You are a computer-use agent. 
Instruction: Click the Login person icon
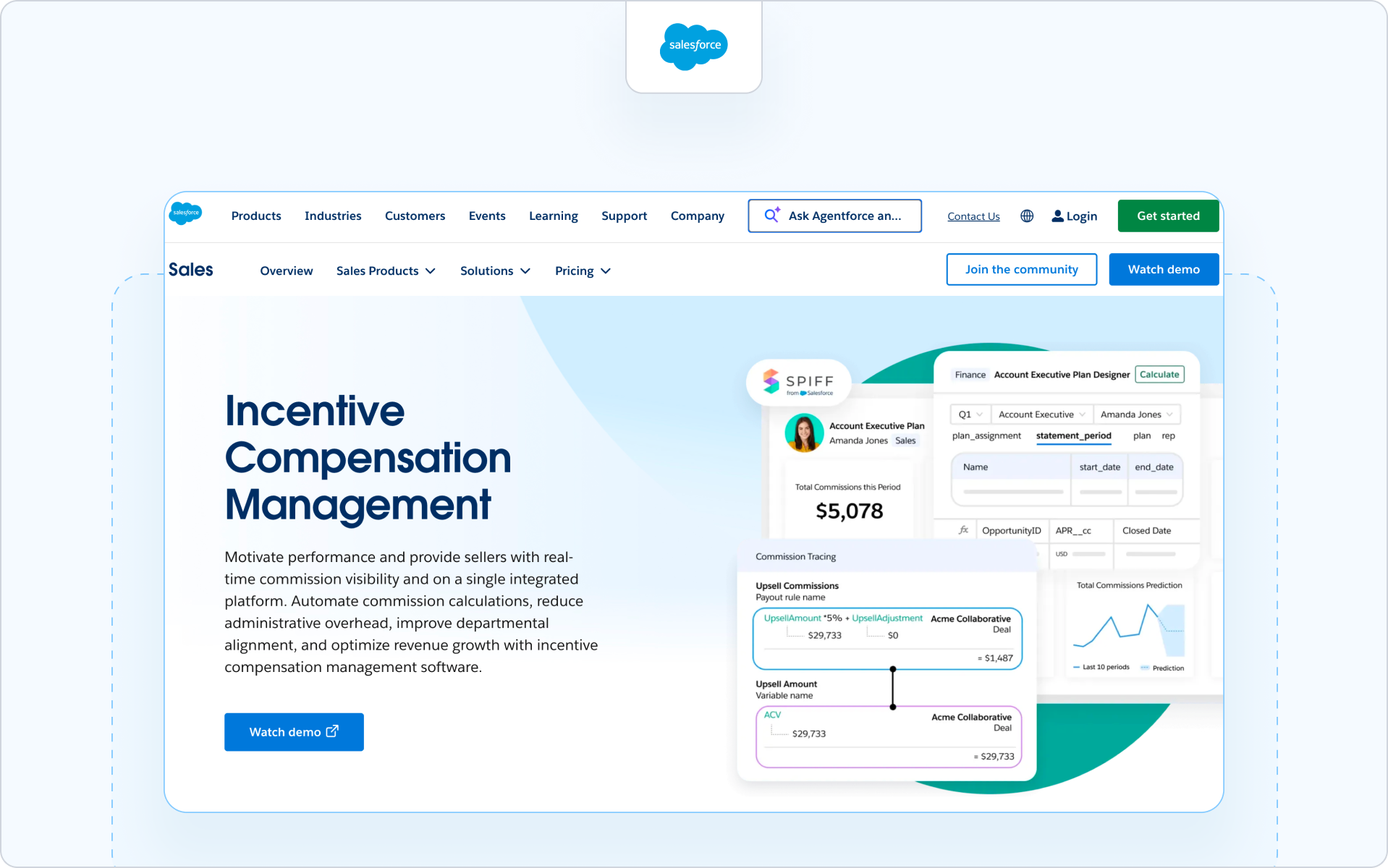click(x=1057, y=216)
